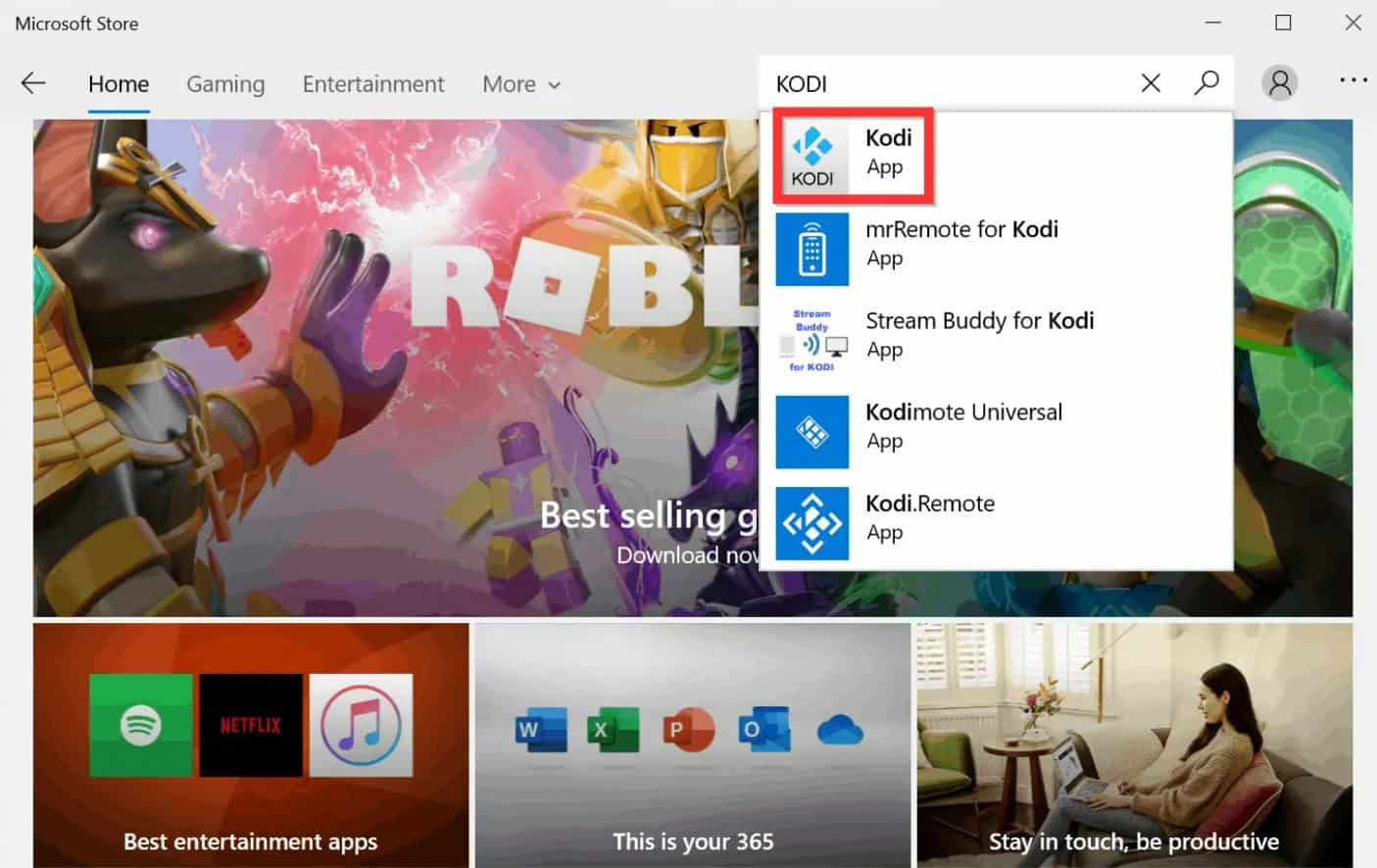
Task: Open This is your 365 collection
Action: pos(693,746)
